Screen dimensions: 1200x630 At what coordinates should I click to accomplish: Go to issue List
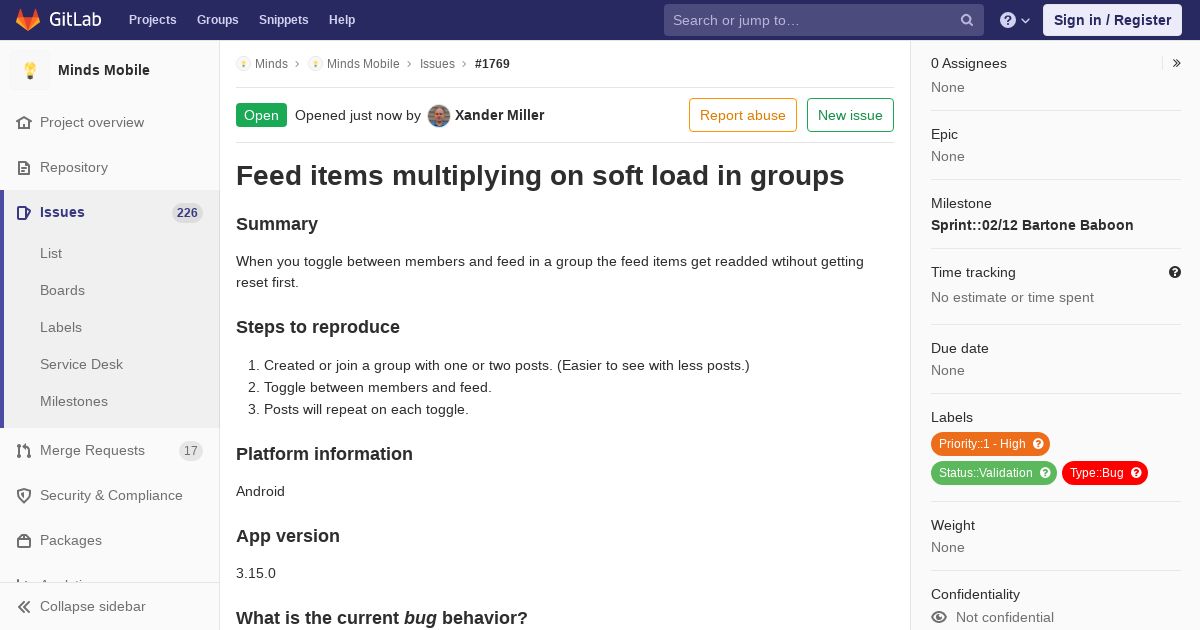[x=51, y=253]
